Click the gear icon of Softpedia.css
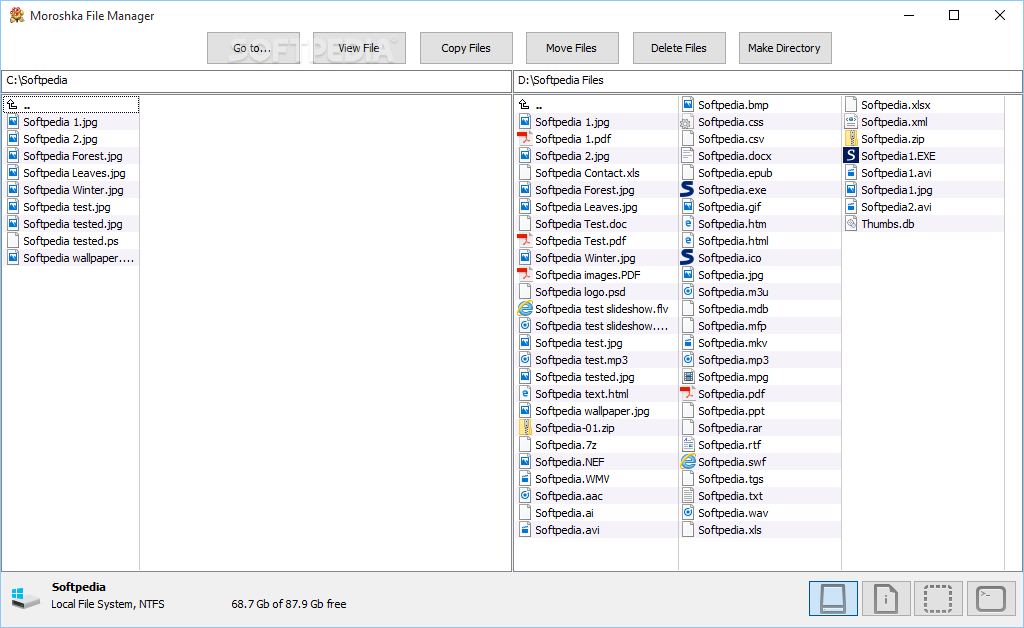 [x=686, y=122]
